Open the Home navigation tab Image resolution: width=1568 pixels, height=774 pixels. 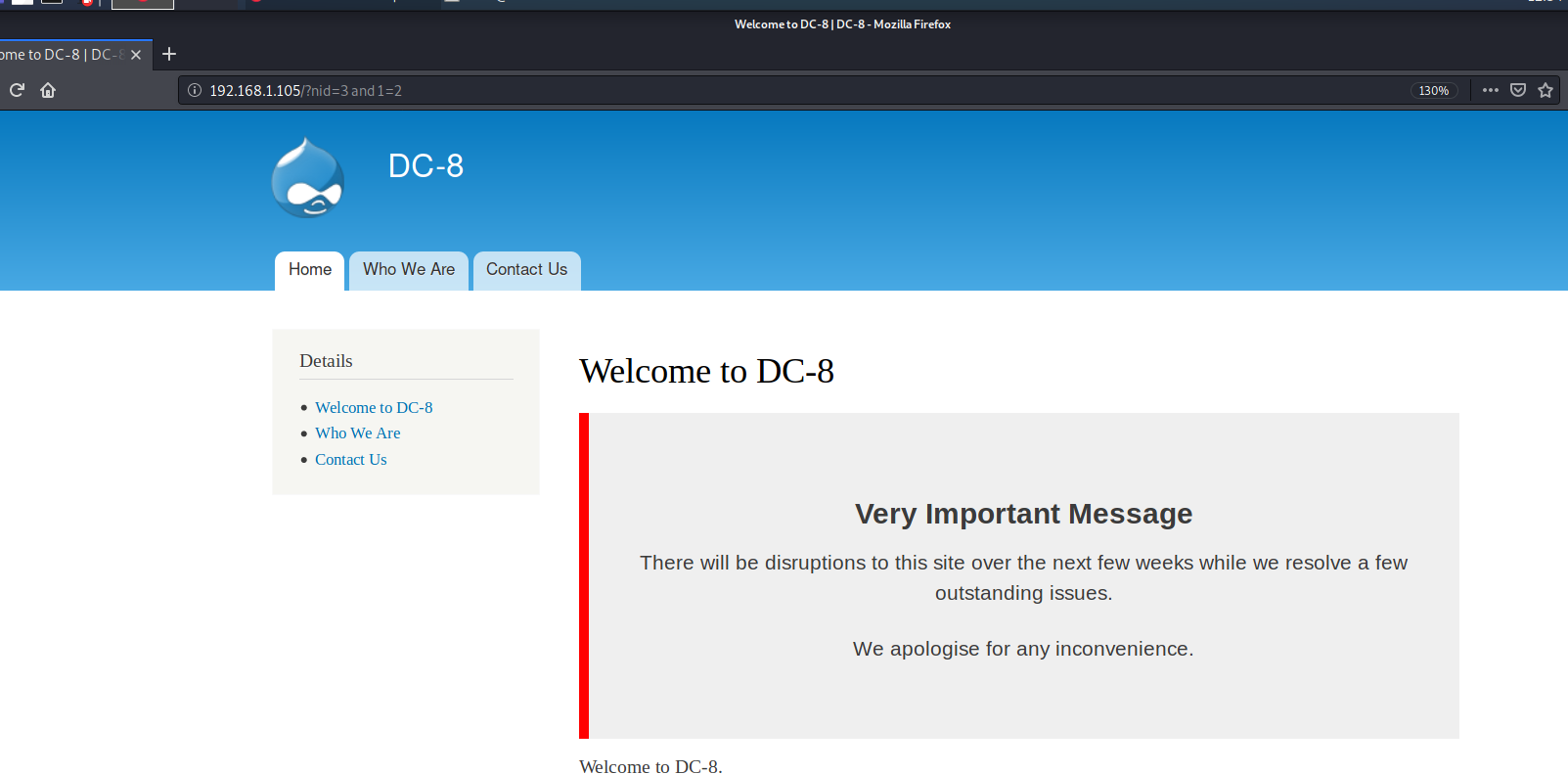[x=310, y=270]
